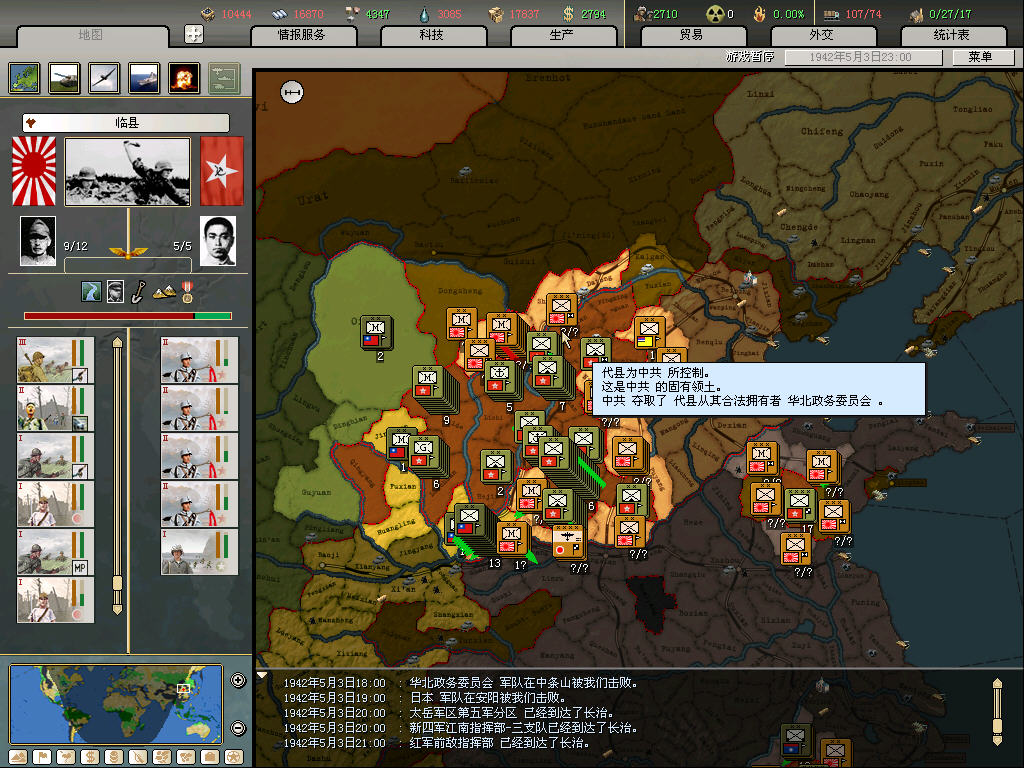Open the active battles explosion icon
This screenshot has width=1024, height=768.
coord(184,78)
